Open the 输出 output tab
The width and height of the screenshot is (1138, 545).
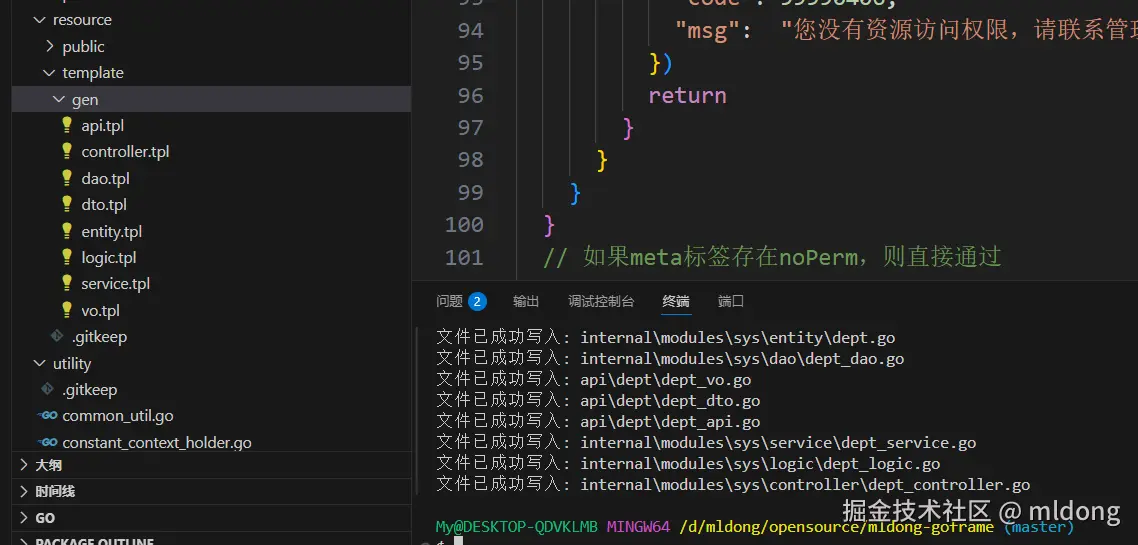tap(526, 301)
